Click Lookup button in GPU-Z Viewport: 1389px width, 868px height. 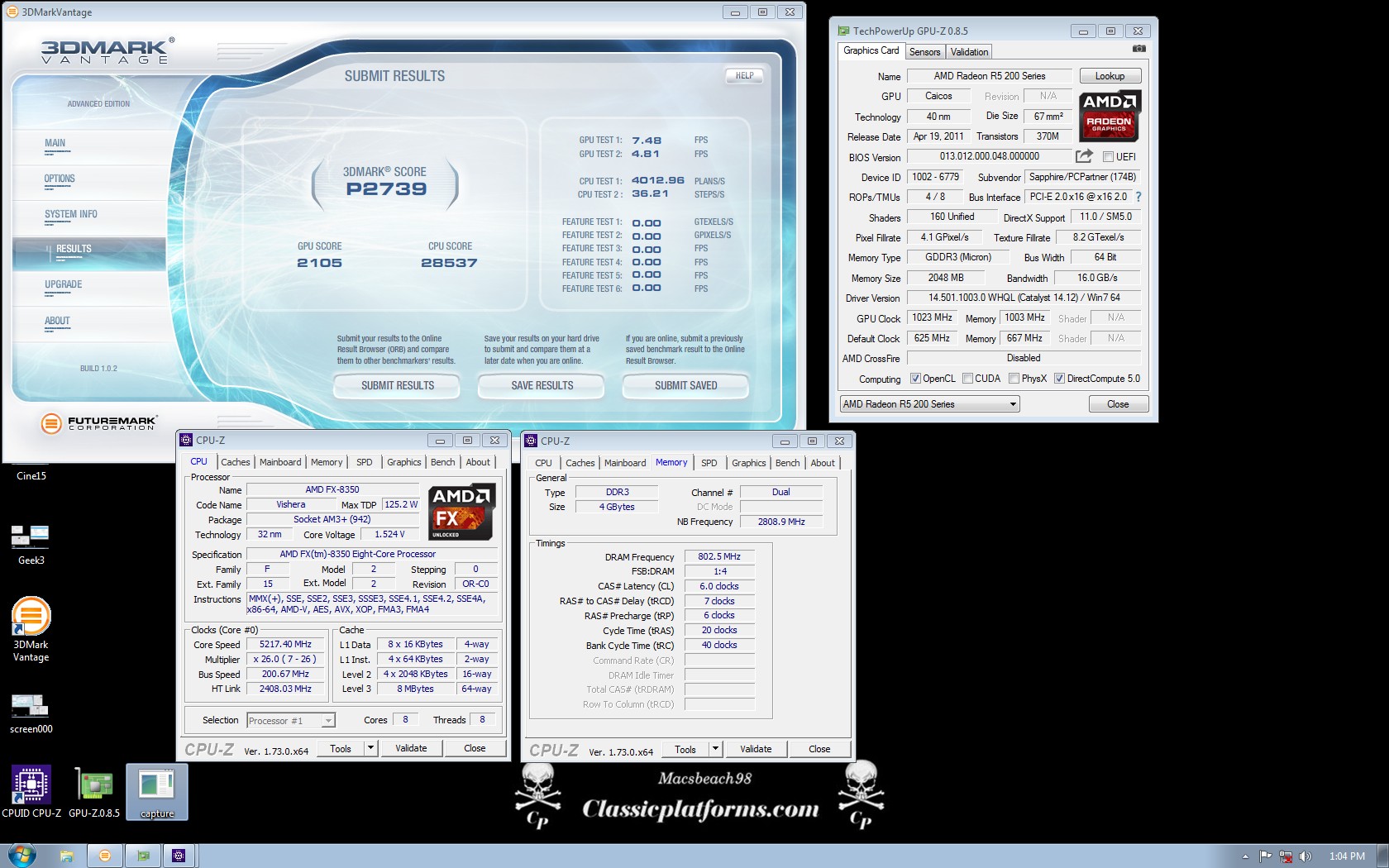pos(1110,76)
